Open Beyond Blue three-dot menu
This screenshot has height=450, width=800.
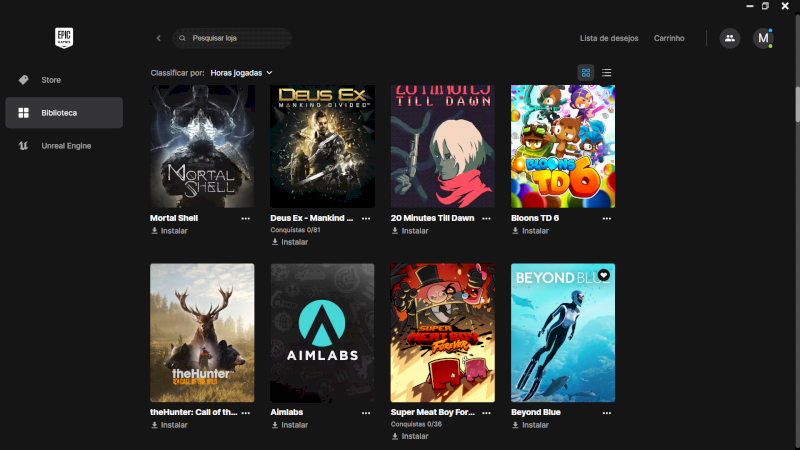pos(607,413)
